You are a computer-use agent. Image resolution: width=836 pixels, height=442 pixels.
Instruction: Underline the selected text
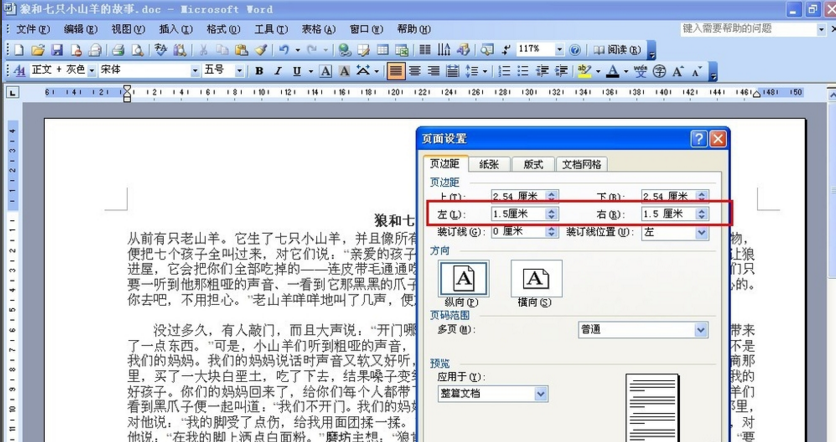[x=297, y=70]
